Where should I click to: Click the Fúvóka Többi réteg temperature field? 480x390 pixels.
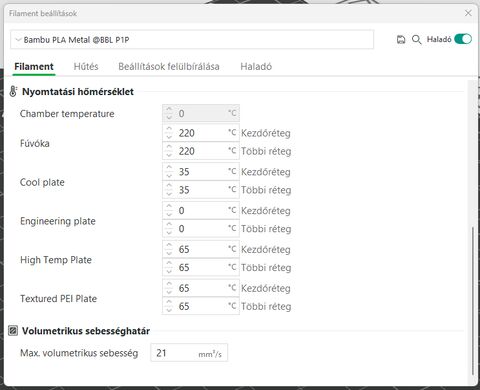(201, 151)
